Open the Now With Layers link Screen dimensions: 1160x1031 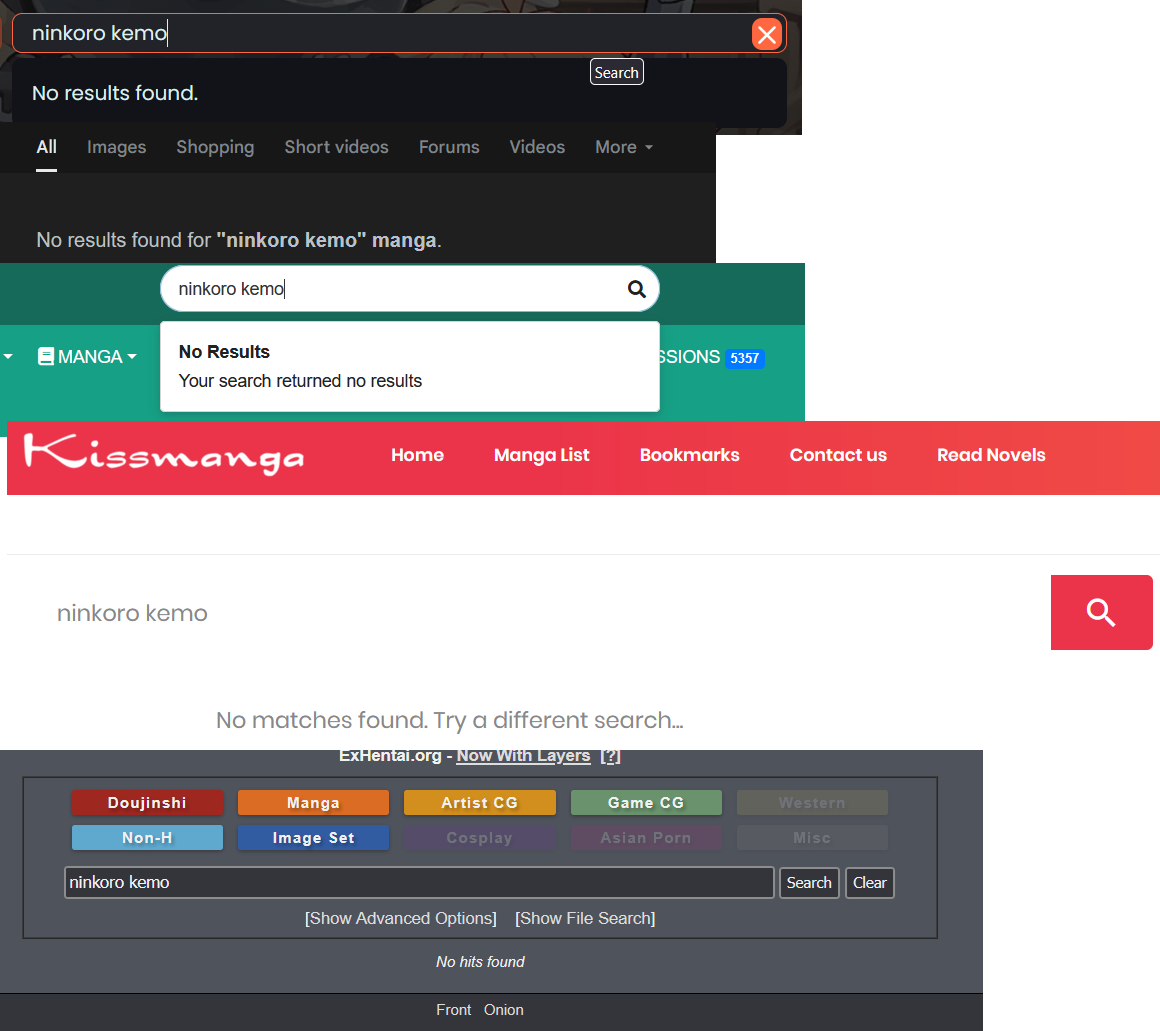tap(523, 756)
